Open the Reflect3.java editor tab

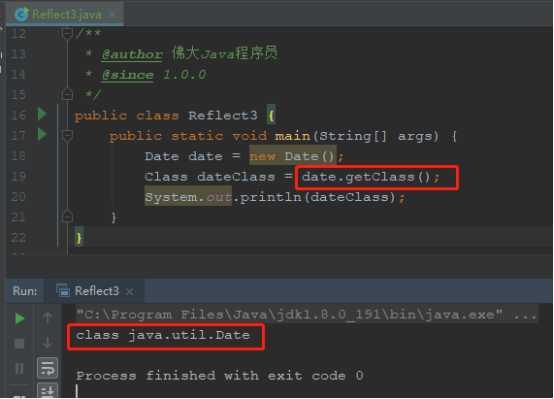[x=65, y=14]
